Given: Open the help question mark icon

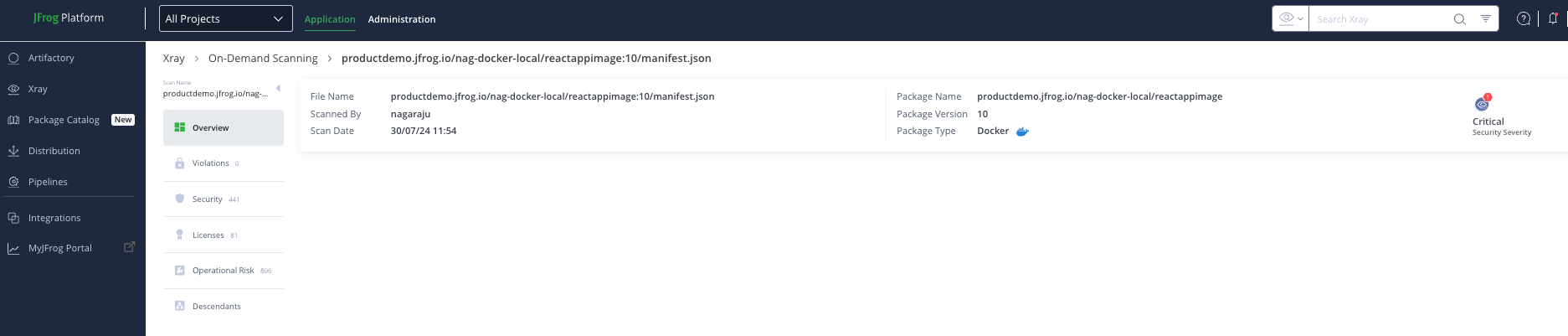Looking at the screenshot, I should [x=1524, y=18].
